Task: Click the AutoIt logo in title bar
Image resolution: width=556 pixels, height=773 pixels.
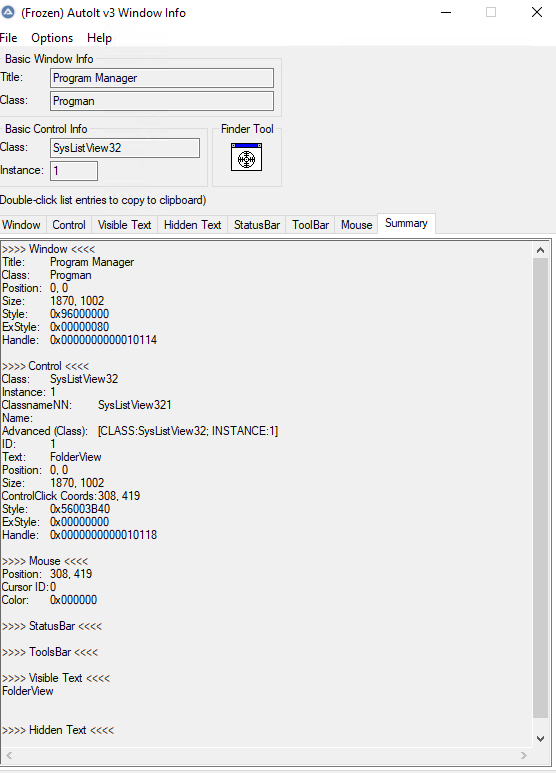Action: [7, 12]
